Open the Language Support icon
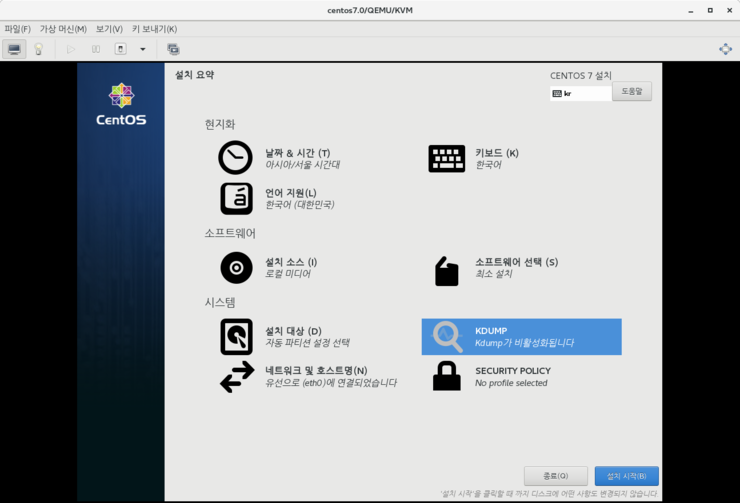 point(236,198)
